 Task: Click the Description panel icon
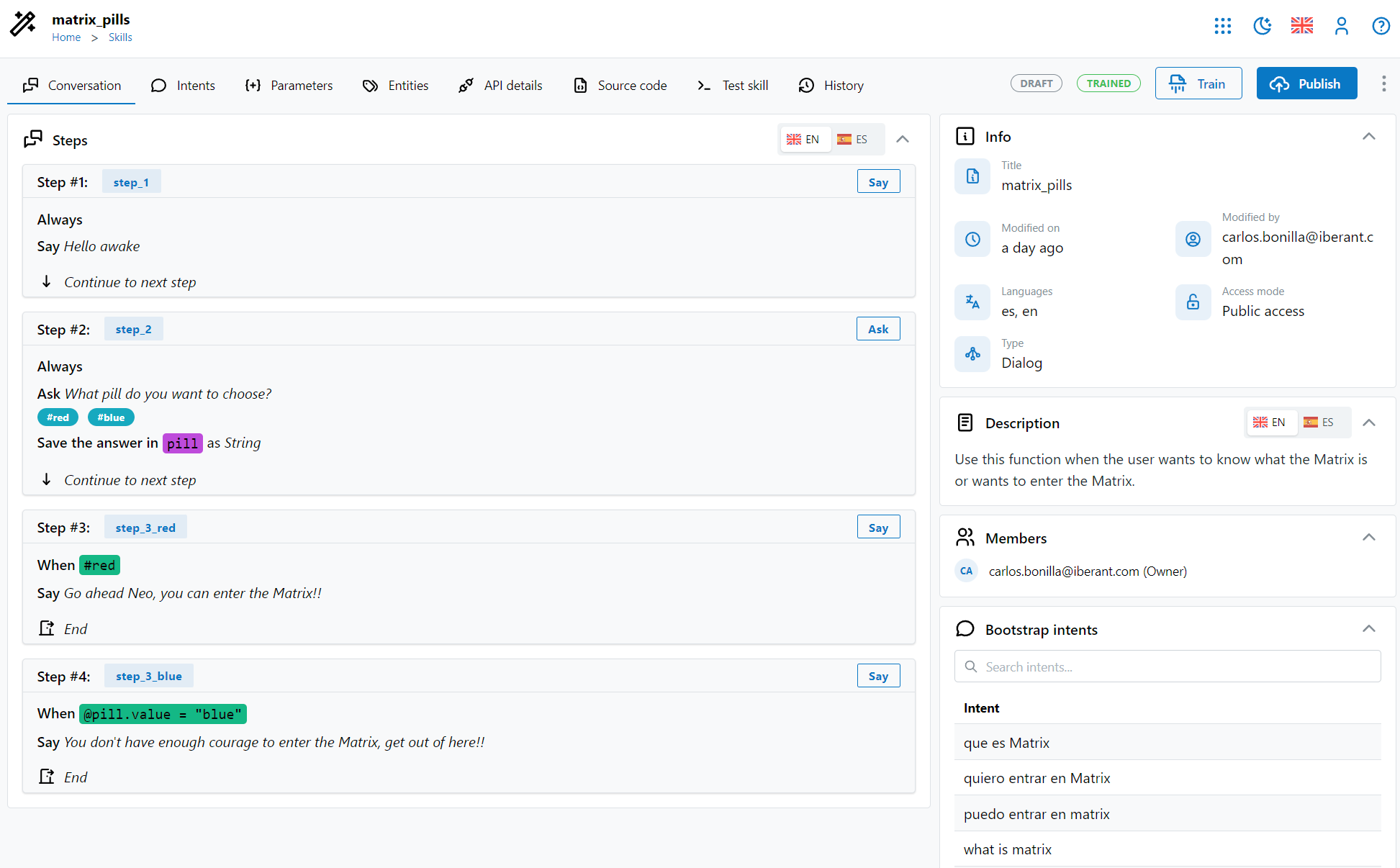point(965,422)
